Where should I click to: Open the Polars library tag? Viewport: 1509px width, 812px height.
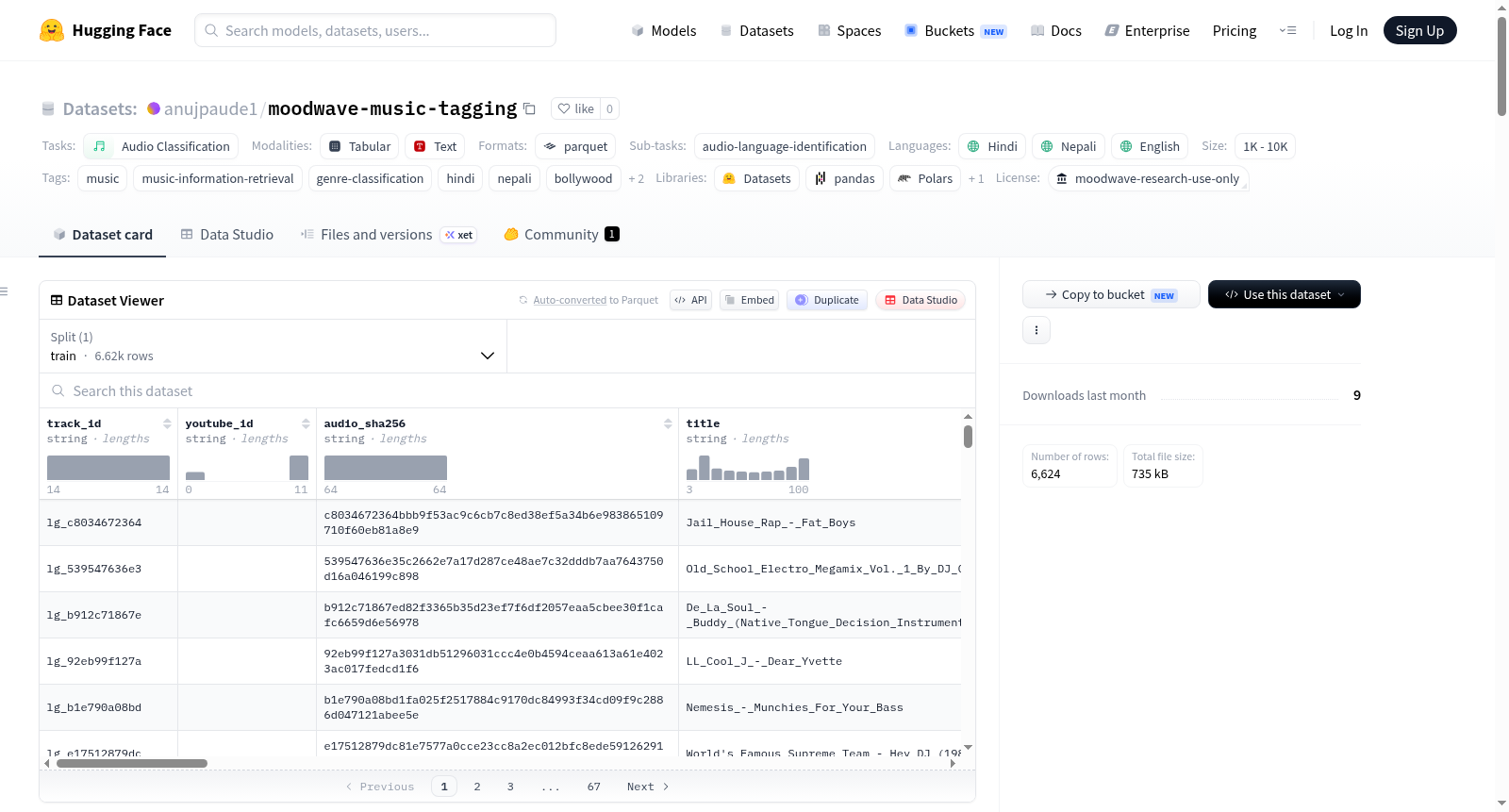[x=924, y=178]
